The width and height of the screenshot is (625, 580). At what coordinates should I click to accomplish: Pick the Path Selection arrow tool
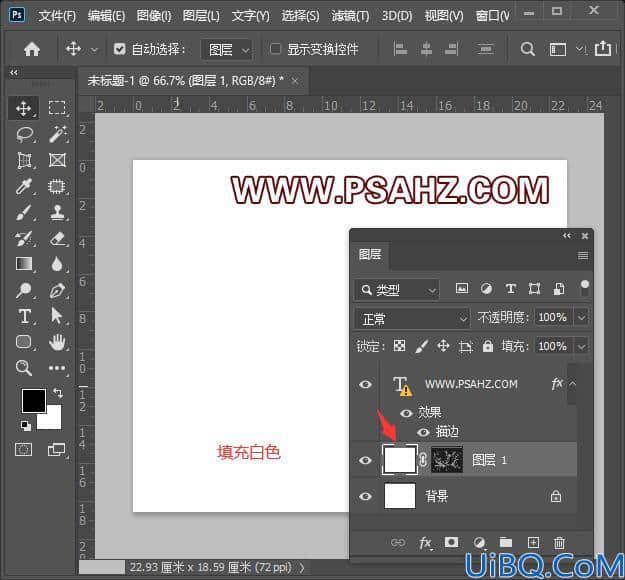click(x=57, y=316)
